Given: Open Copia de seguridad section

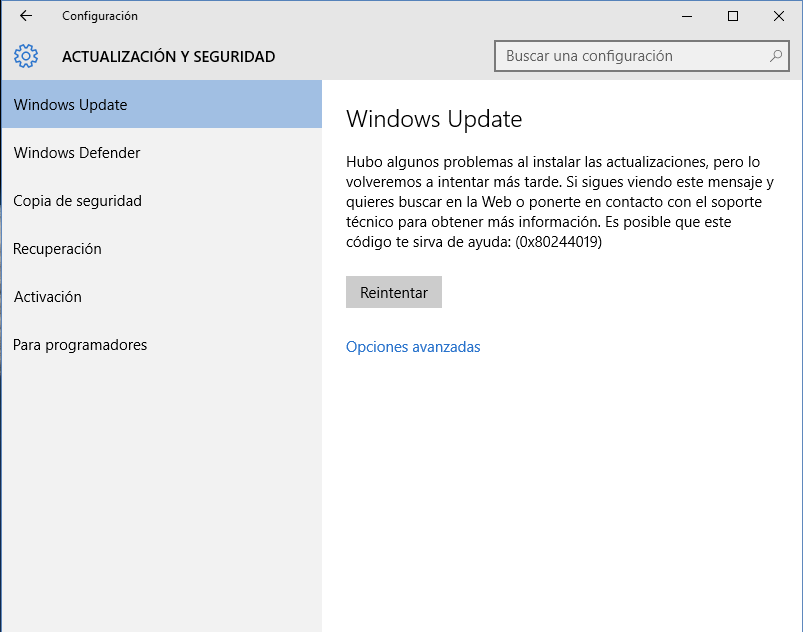Looking at the screenshot, I should point(162,201).
